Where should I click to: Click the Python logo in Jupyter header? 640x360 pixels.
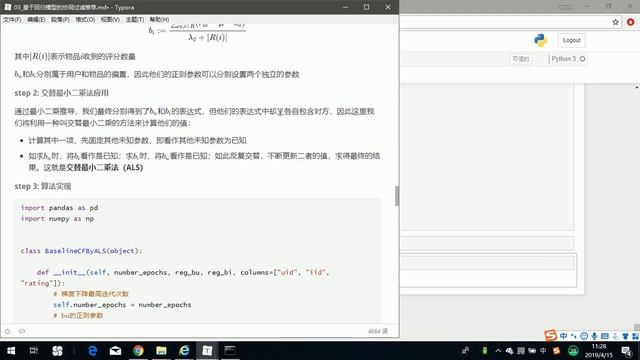click(540, 40)
